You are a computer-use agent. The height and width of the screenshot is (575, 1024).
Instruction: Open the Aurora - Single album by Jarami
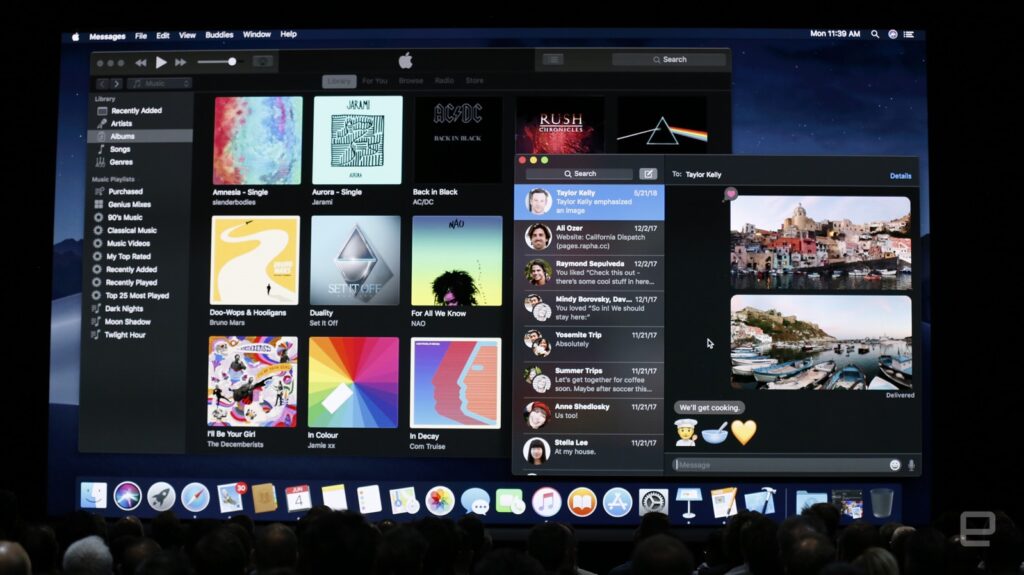click(357, 140)
